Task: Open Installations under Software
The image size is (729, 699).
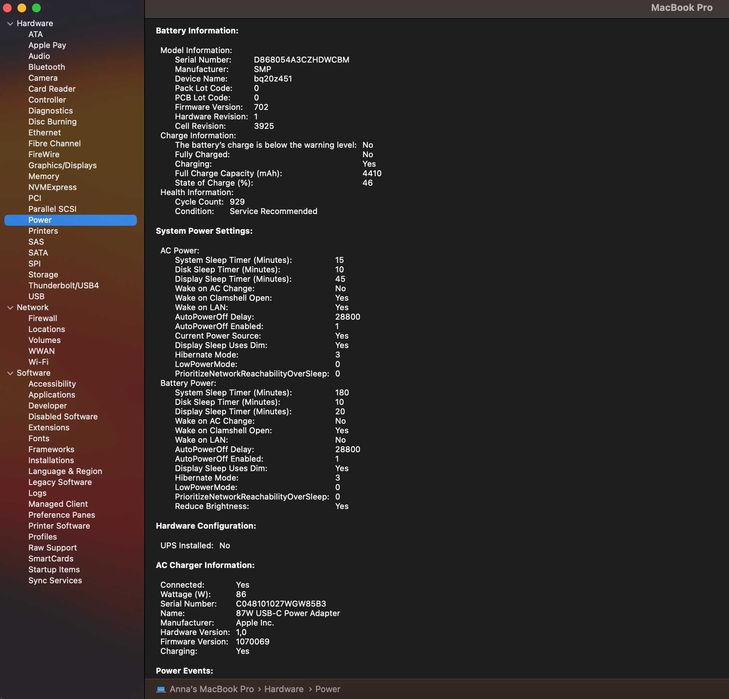Action: click(51, 460)
